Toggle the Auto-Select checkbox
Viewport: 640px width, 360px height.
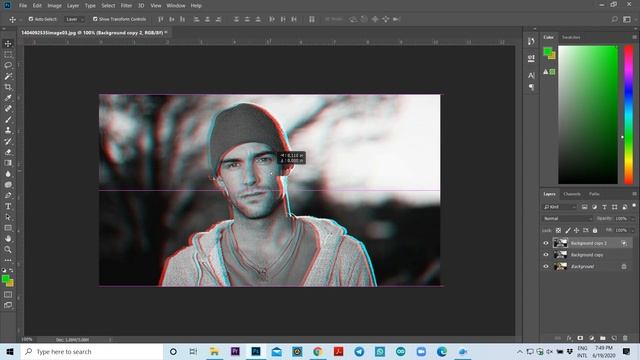[31, 19]
